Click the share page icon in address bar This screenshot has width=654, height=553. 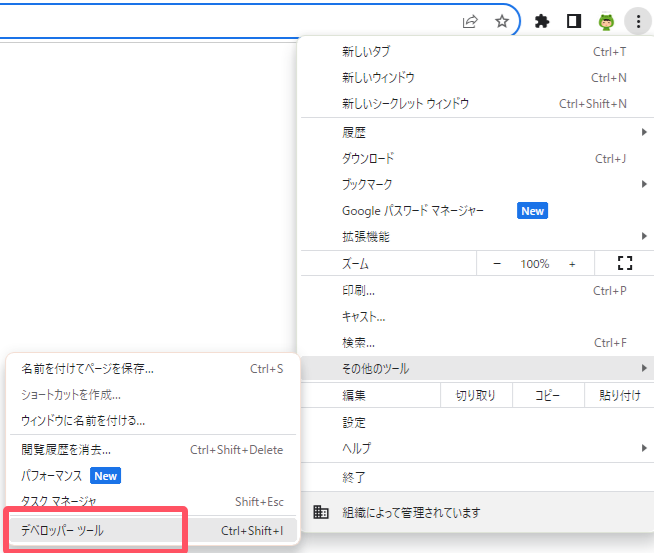(470, 21)
